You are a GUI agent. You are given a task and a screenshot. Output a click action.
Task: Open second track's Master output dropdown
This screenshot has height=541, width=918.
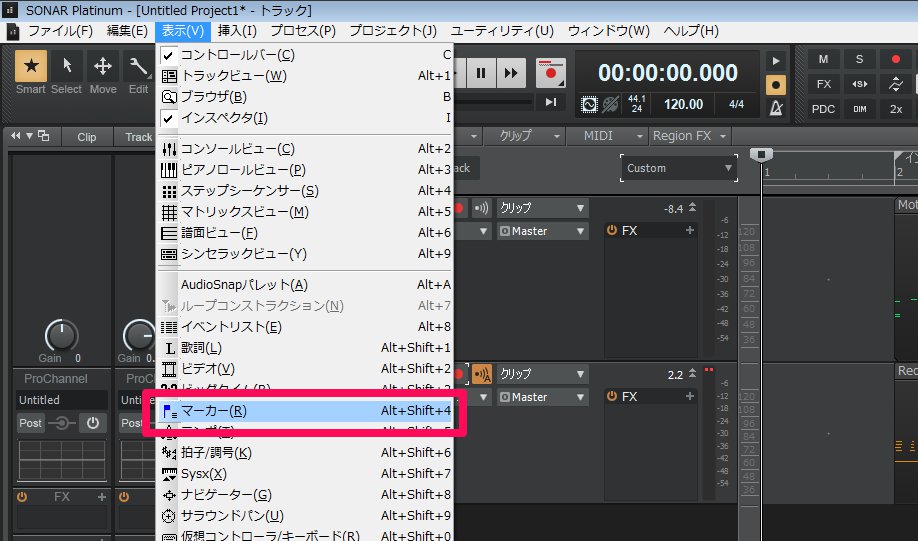[x=542, y=397]
